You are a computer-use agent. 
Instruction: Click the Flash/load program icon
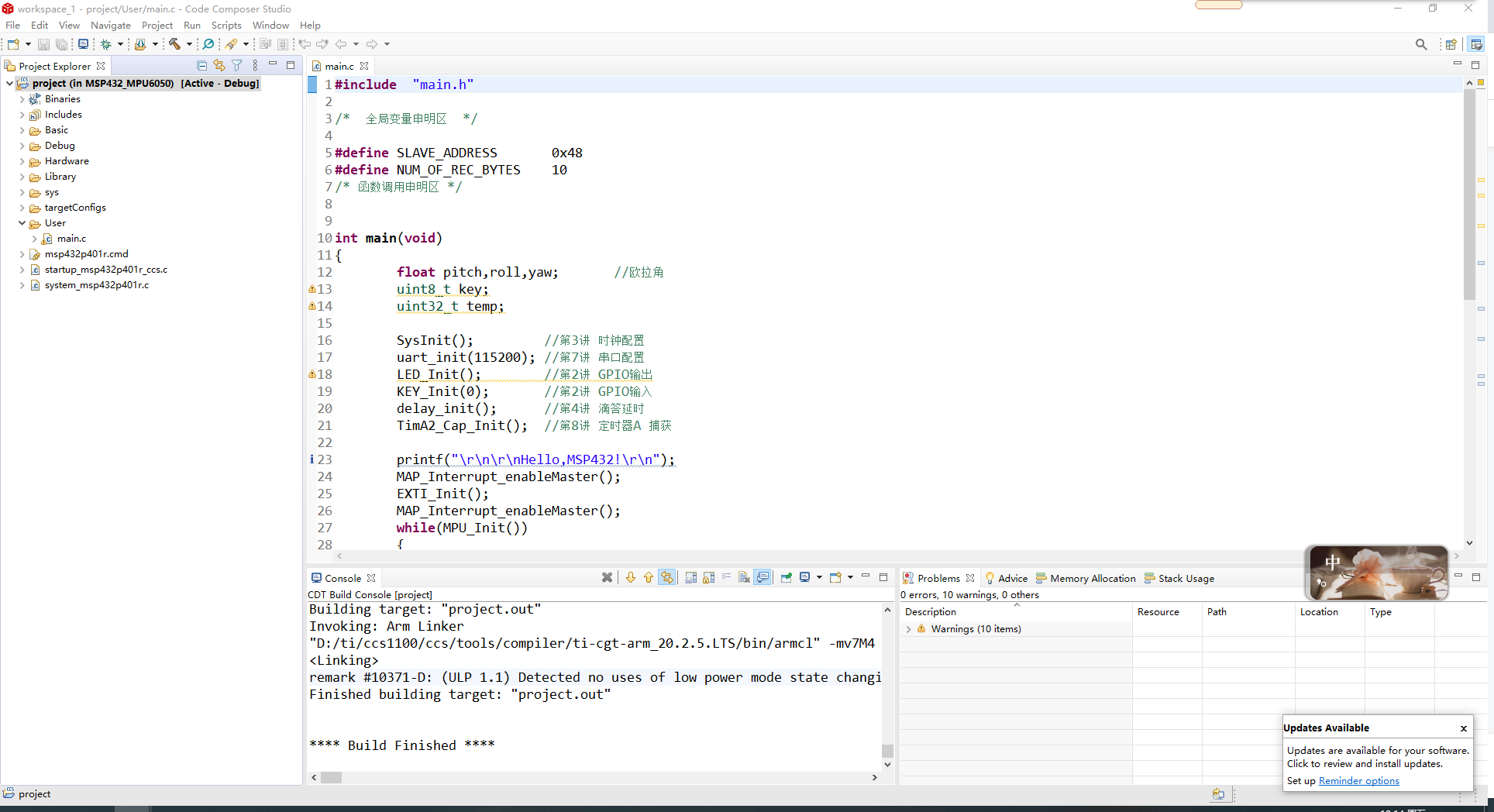[x=140, y=44]
